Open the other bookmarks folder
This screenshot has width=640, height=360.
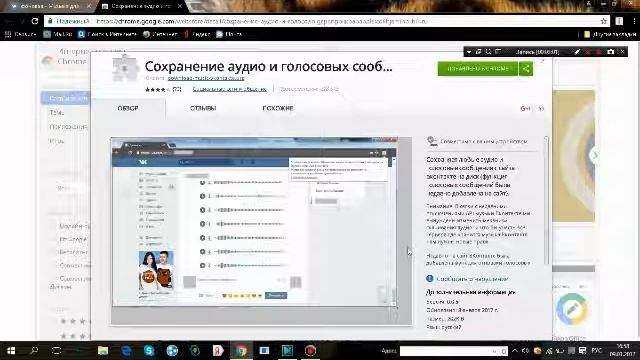click(x=609, y=34)
